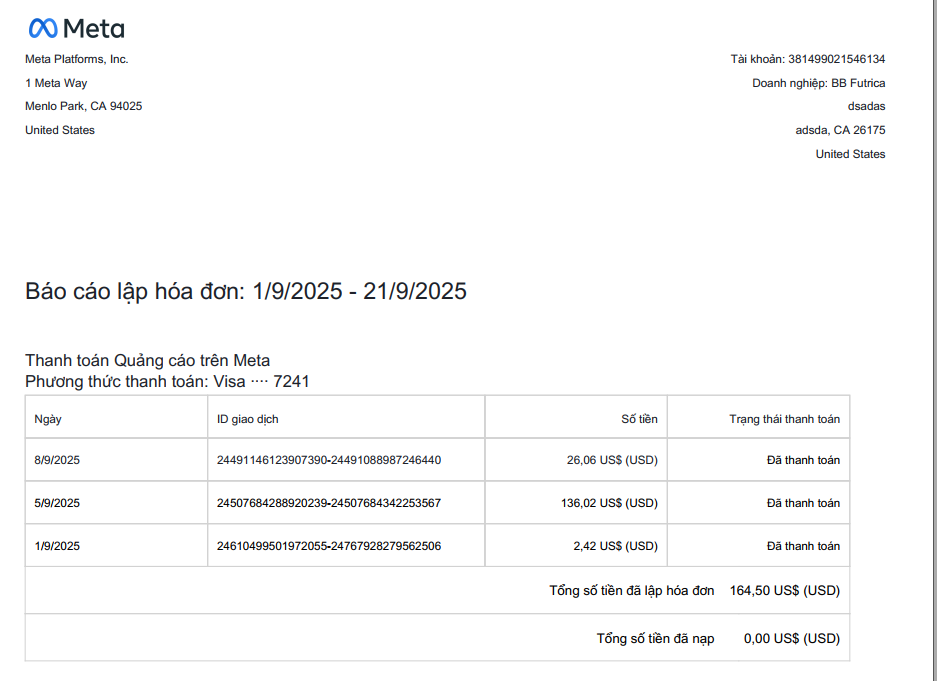Select the Meta Platforms, Inc. text

[76, 59]
